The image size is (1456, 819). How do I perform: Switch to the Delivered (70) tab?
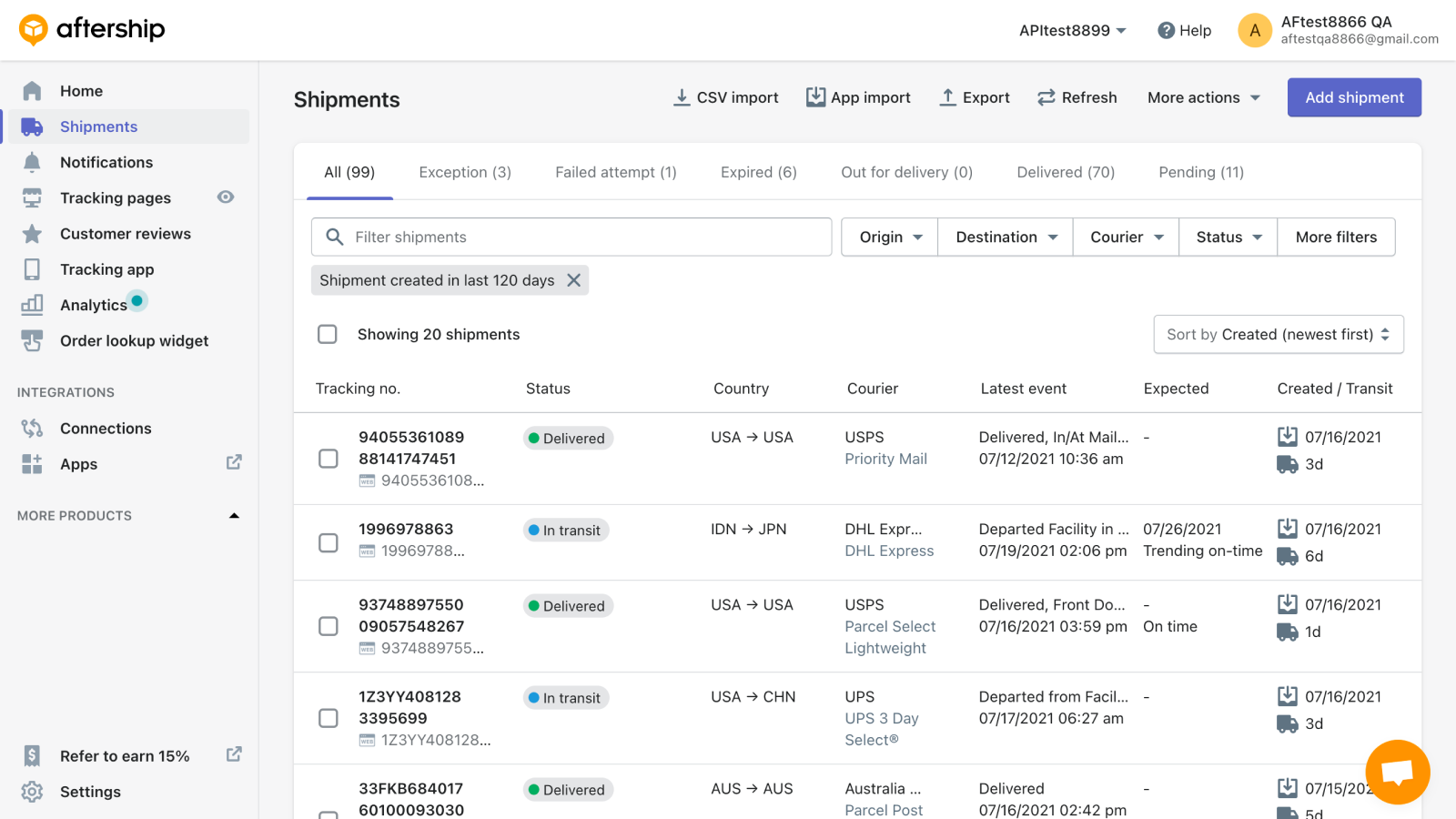(1065, 172)
